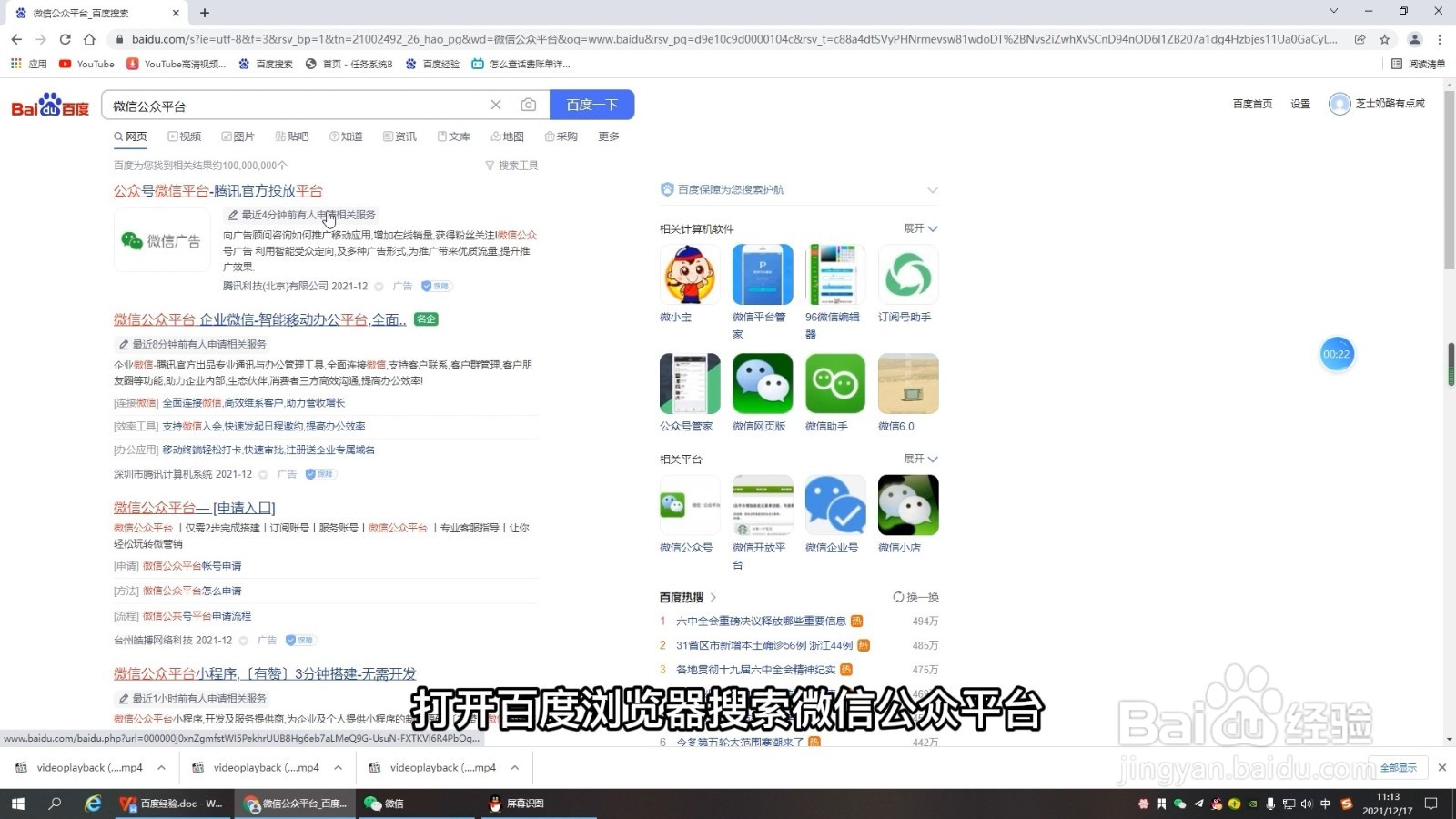Open the 百度首页 link
1456x819 pixels.
1252,104
